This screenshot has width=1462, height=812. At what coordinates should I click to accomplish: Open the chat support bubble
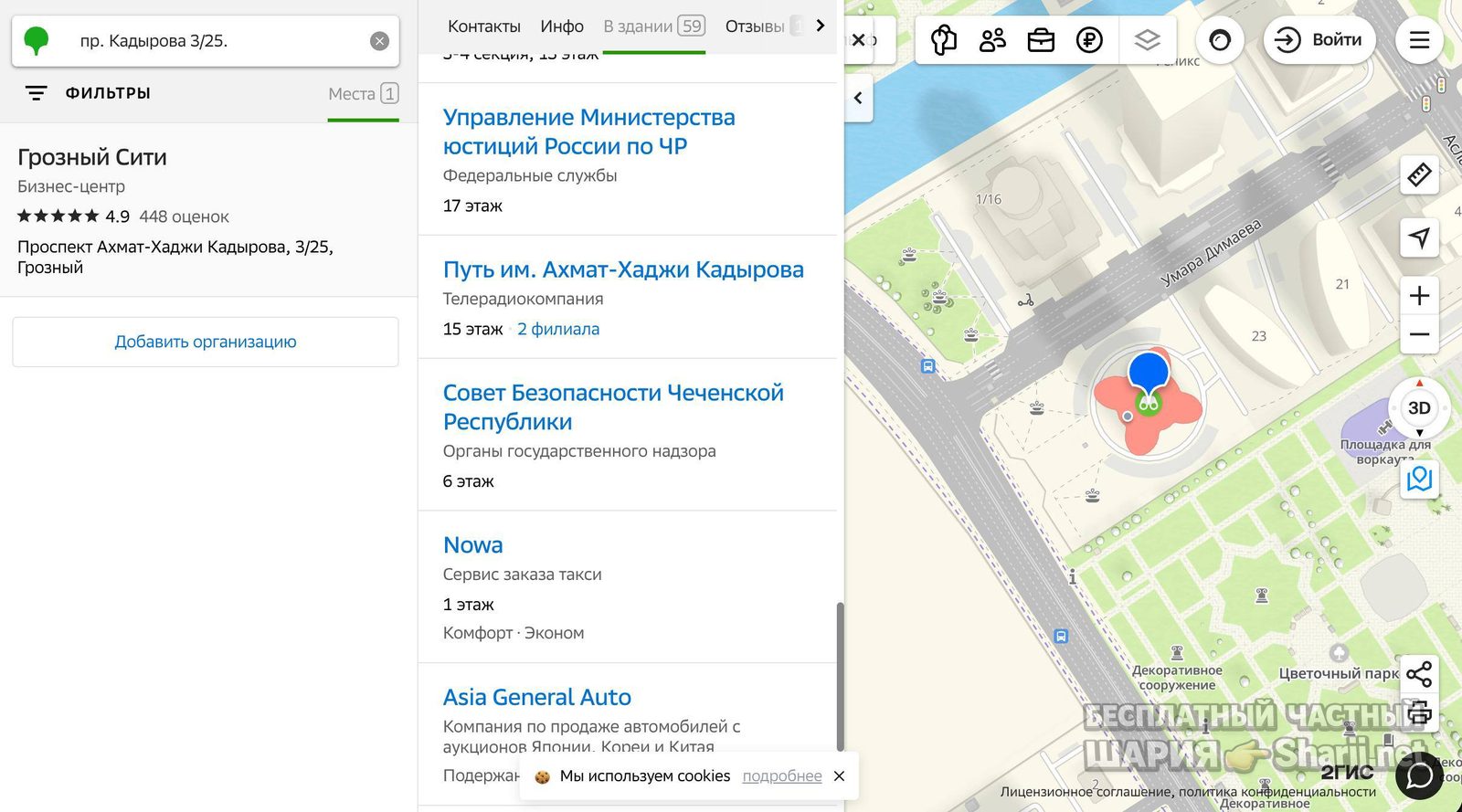pyautogui.click(x=1419, y=776)
